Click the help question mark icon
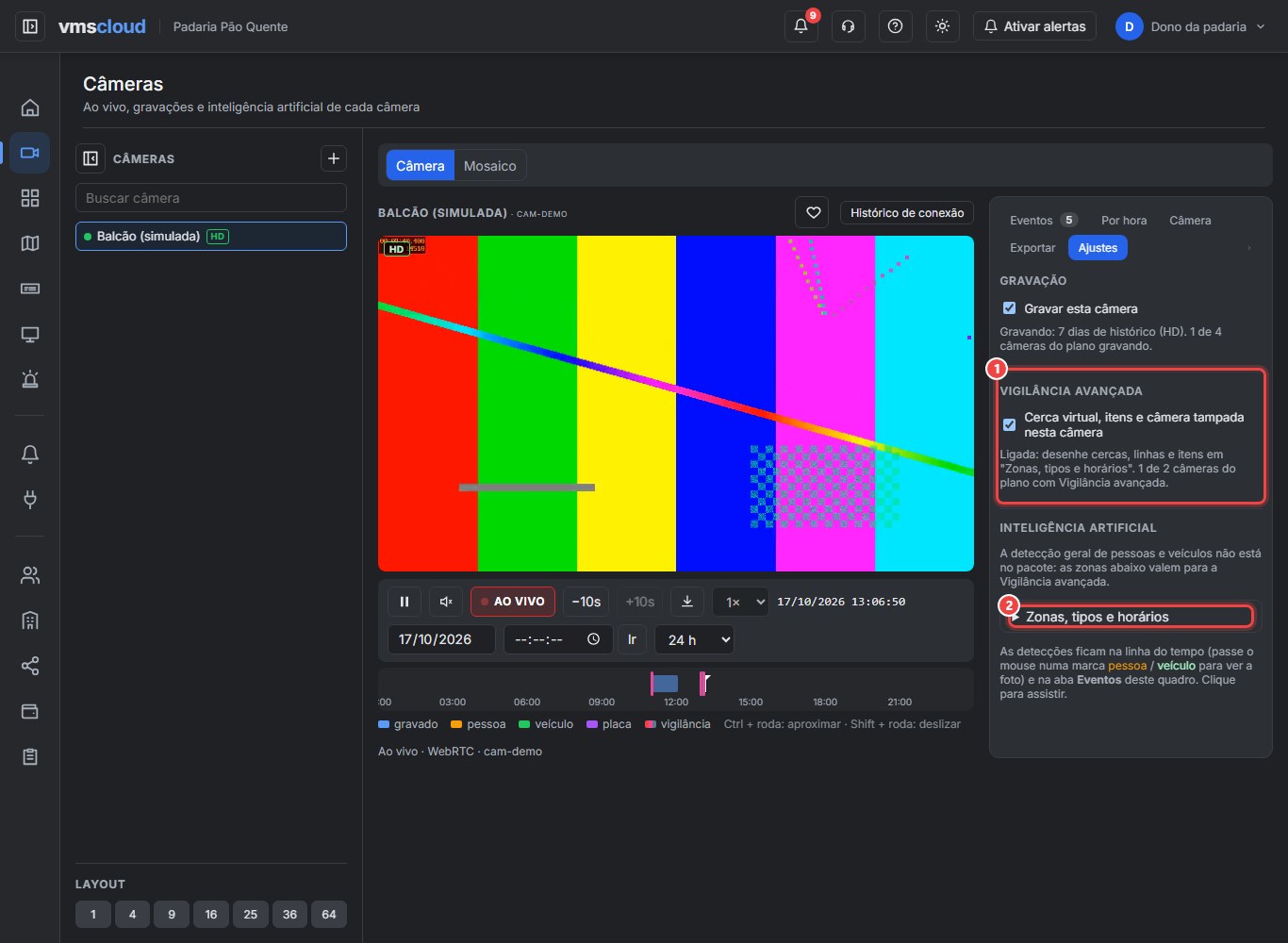1288x943 pixels. (x=896, y=26)
